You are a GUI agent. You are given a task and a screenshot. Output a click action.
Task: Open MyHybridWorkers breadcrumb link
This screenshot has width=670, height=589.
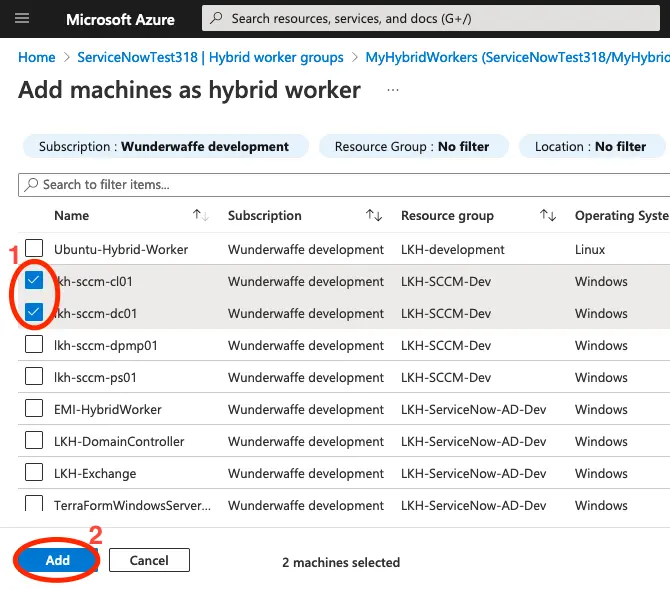click(517, 57)
